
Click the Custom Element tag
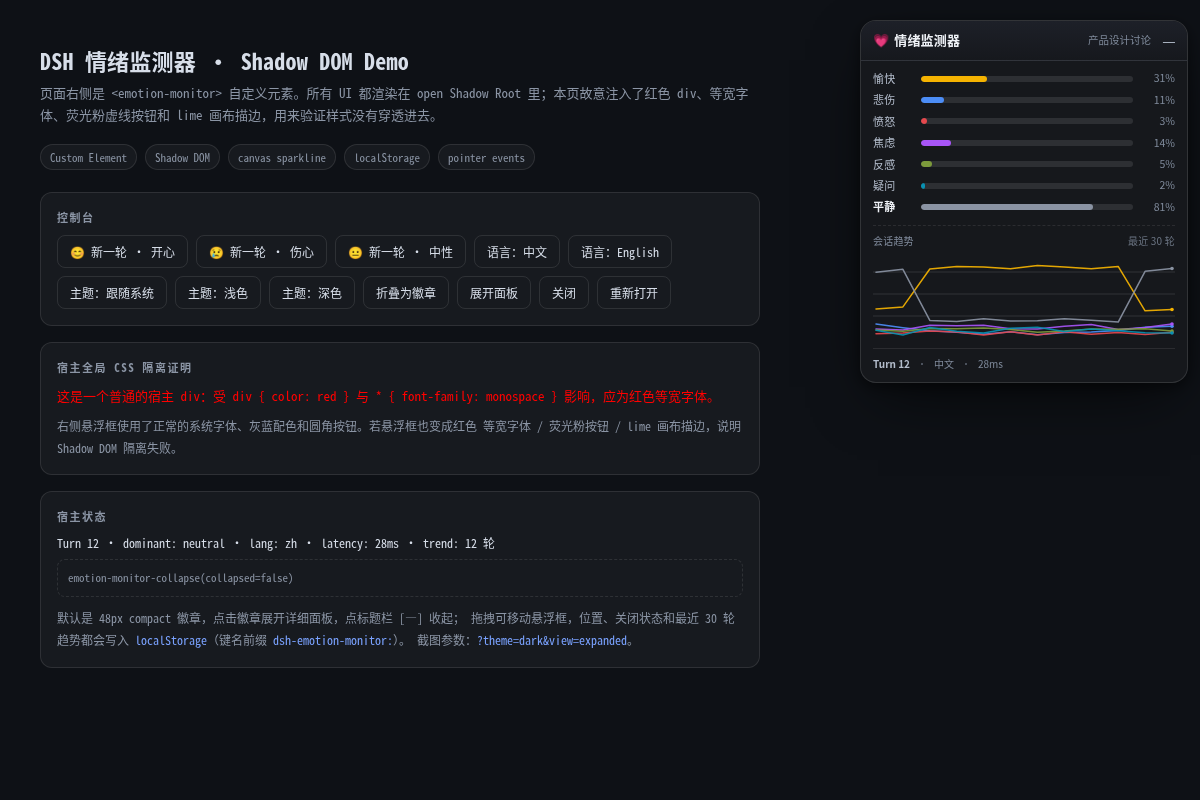88,157
